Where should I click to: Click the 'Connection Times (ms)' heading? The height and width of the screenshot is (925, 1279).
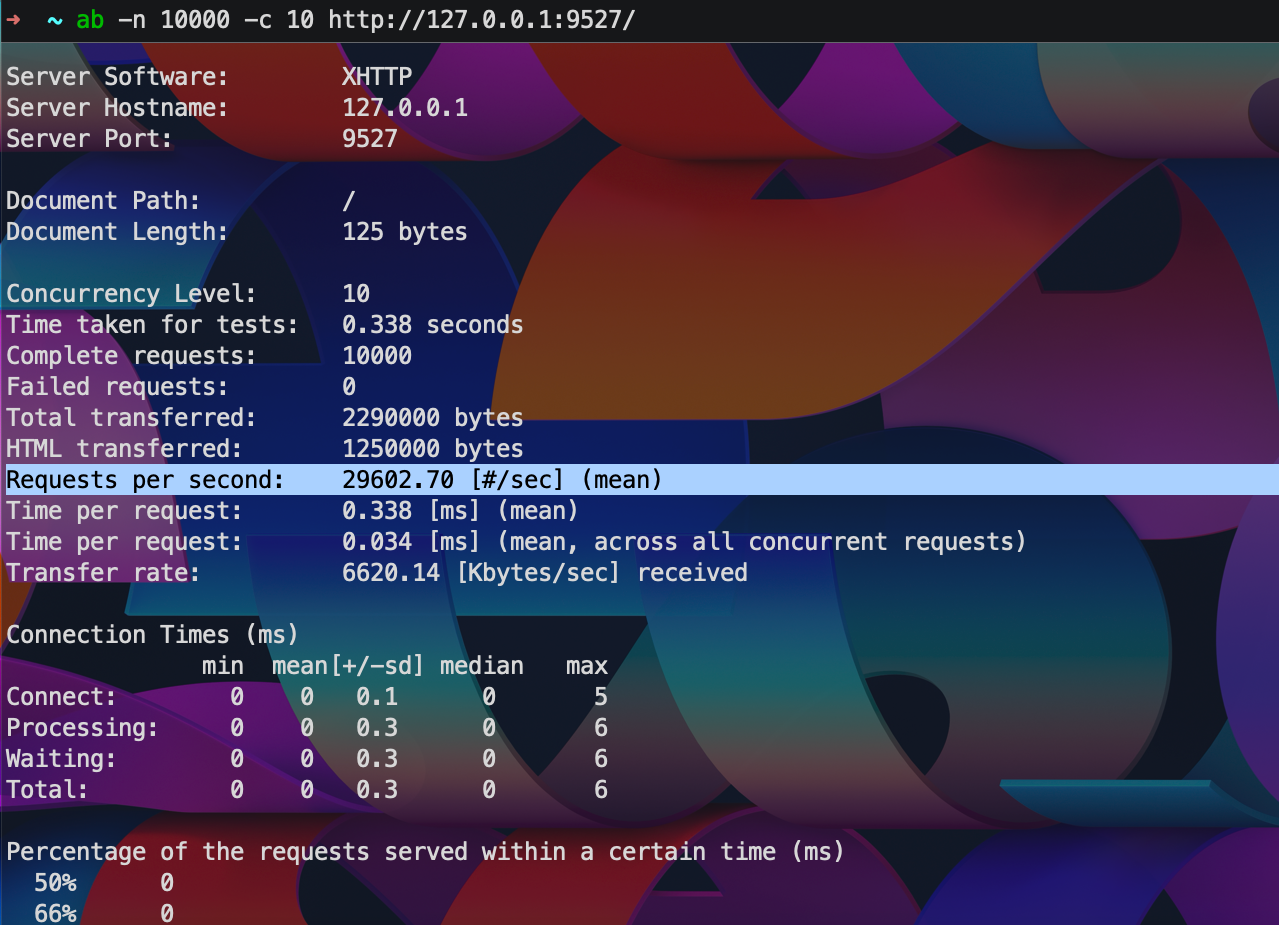pos(152,635)
